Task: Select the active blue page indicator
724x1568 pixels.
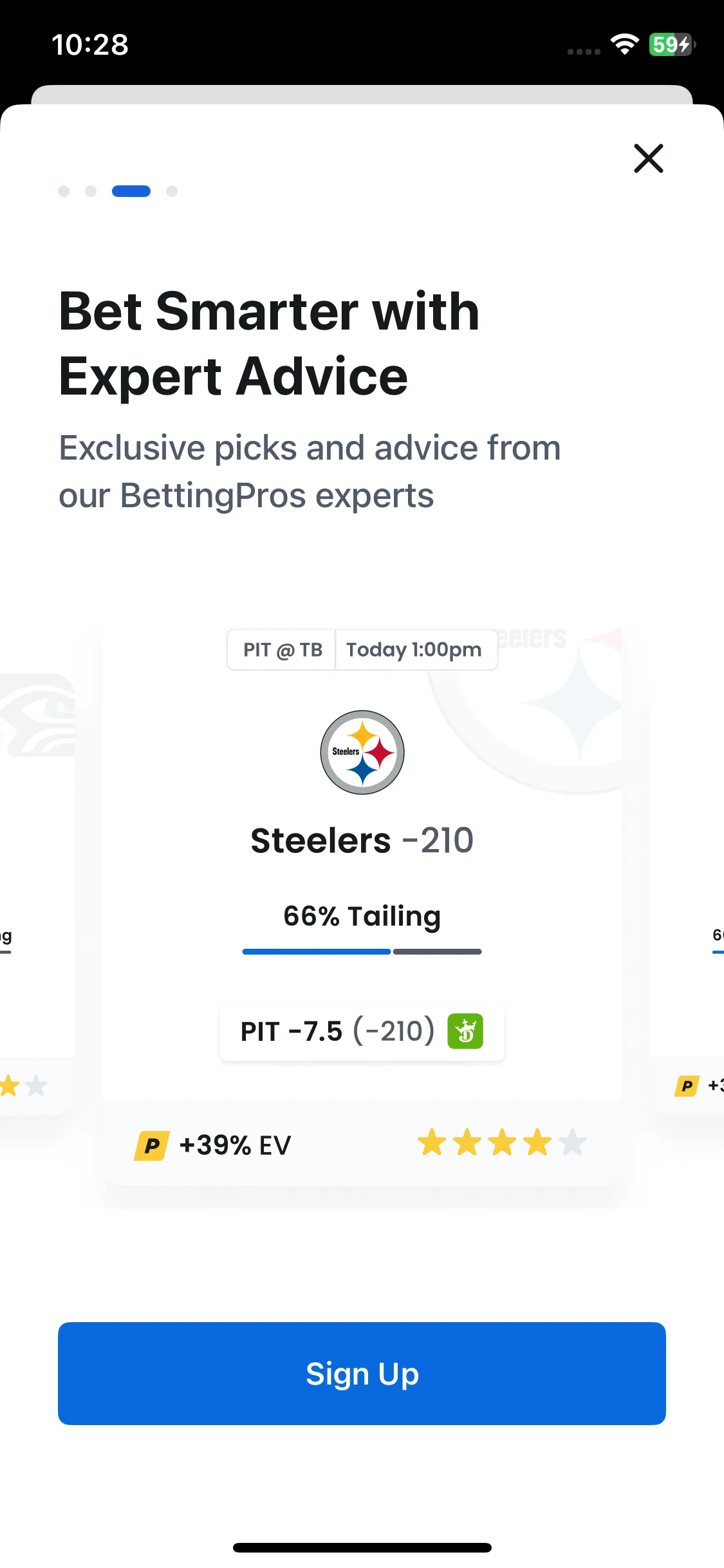Action: (131, 191)
